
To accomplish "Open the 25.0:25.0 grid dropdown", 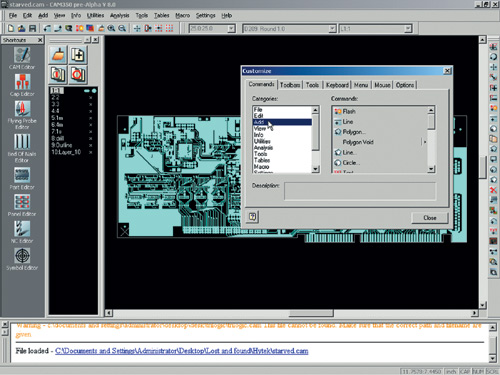I will pyautogui.click(x=231, y=29).
